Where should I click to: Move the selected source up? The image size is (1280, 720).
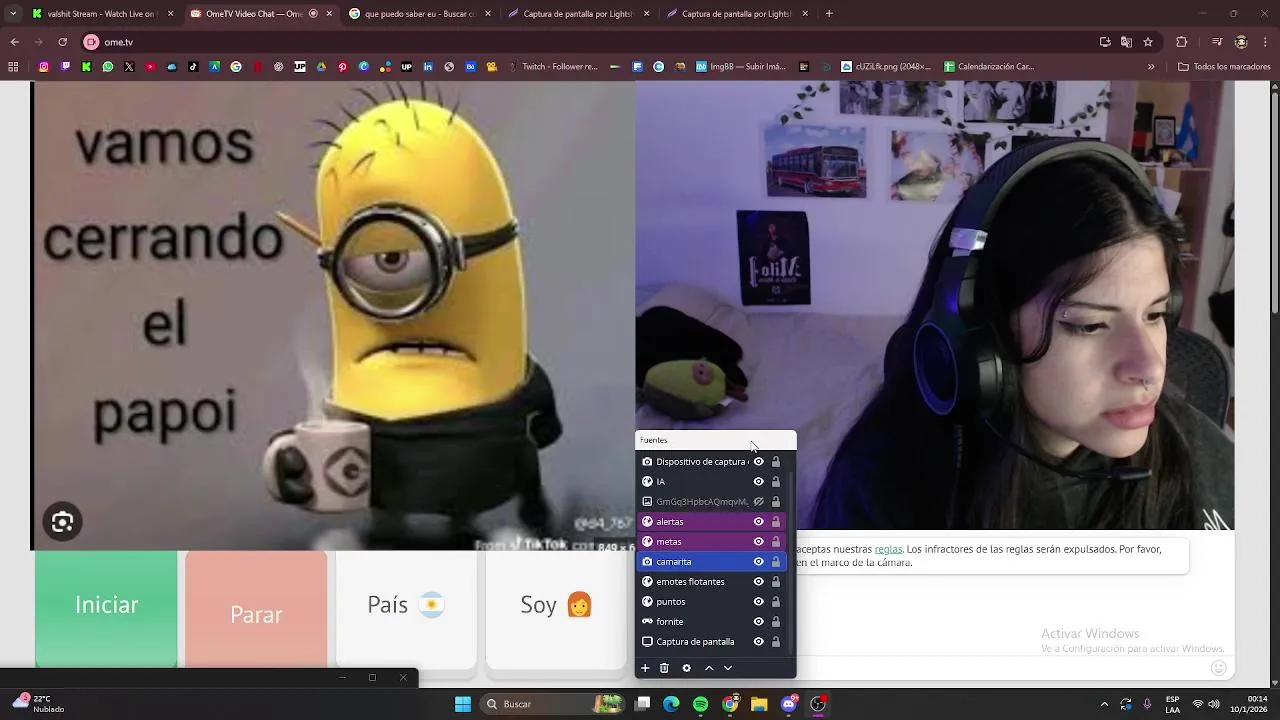[709, 668]
